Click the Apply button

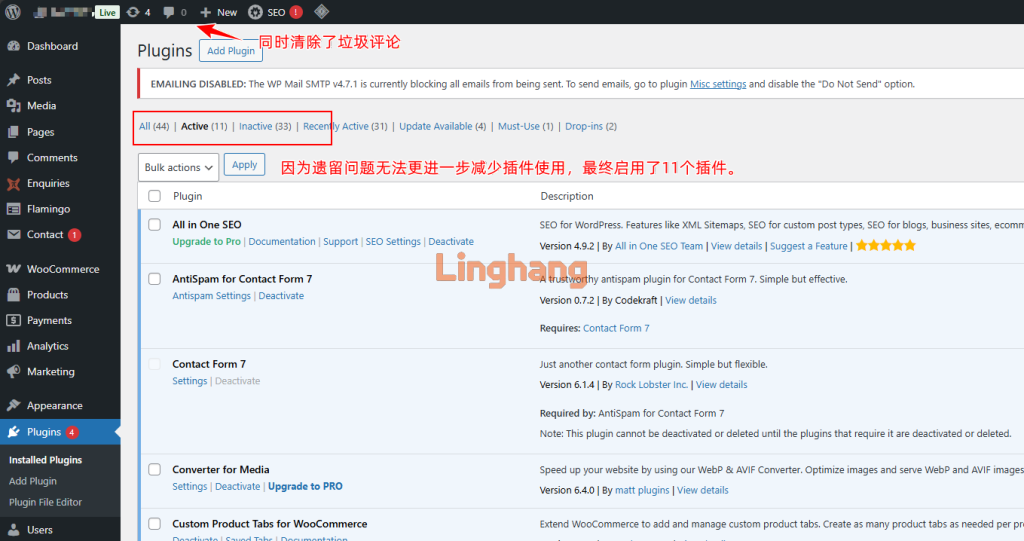(x=245, y=166)
